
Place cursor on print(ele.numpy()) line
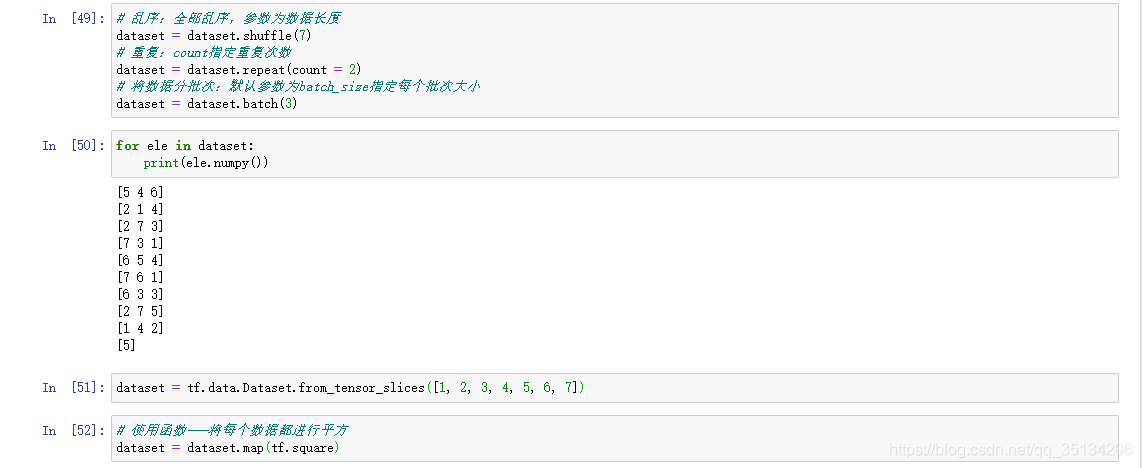point(206,163)
